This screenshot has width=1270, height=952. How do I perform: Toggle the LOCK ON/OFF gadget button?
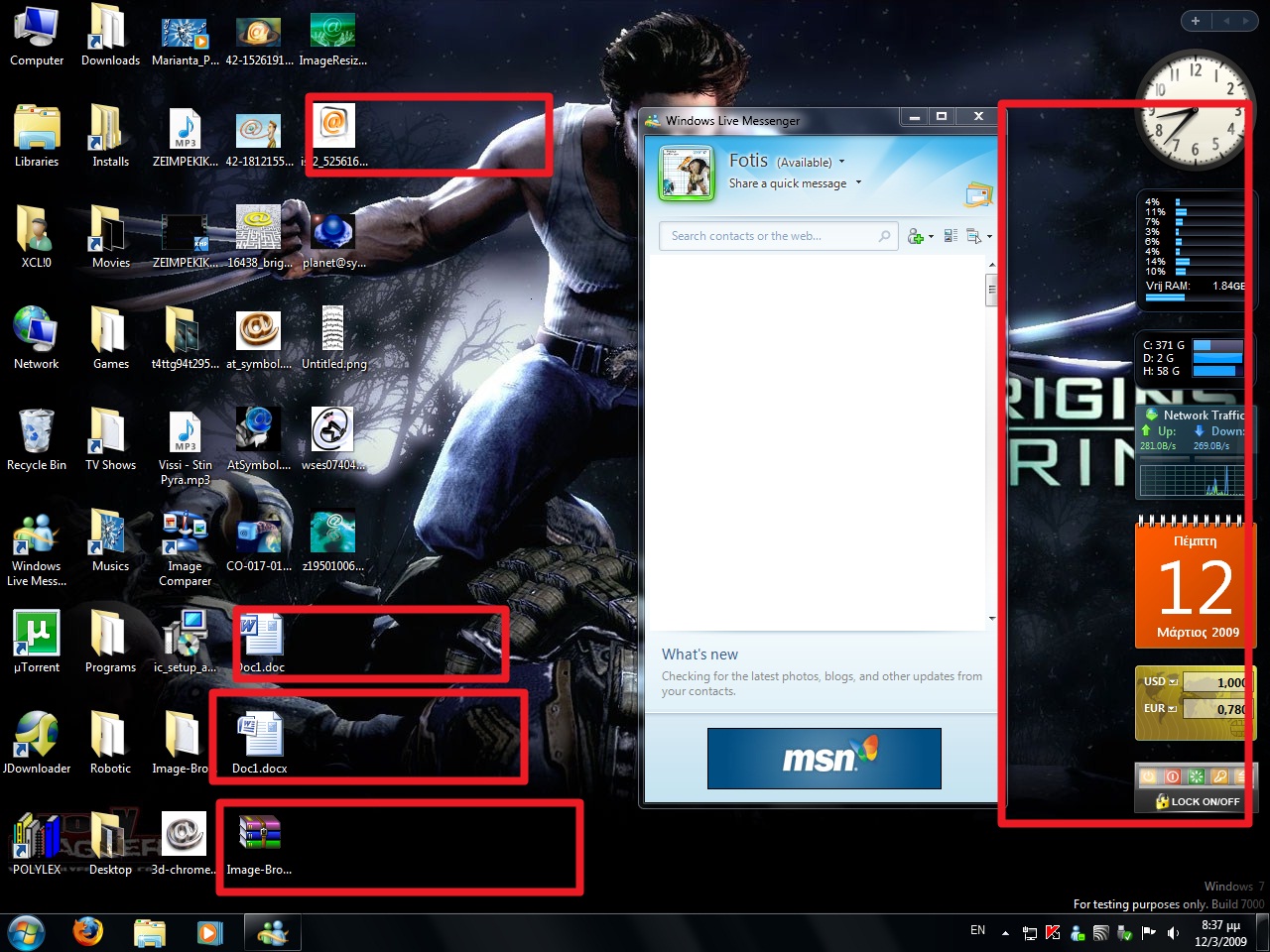[1197, 801]
